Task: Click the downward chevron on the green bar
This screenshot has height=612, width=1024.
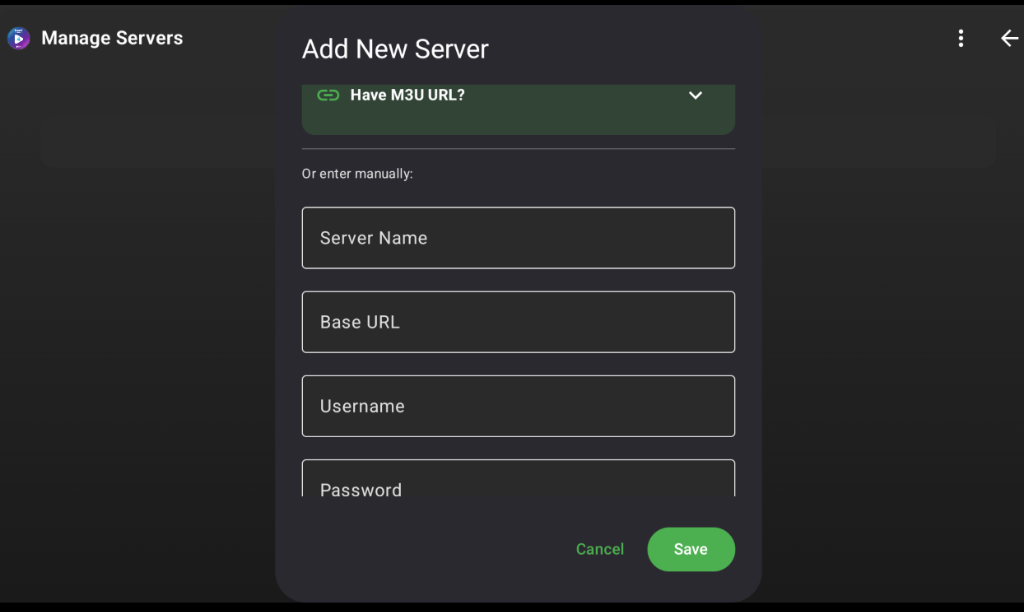Action: point(695,95)
